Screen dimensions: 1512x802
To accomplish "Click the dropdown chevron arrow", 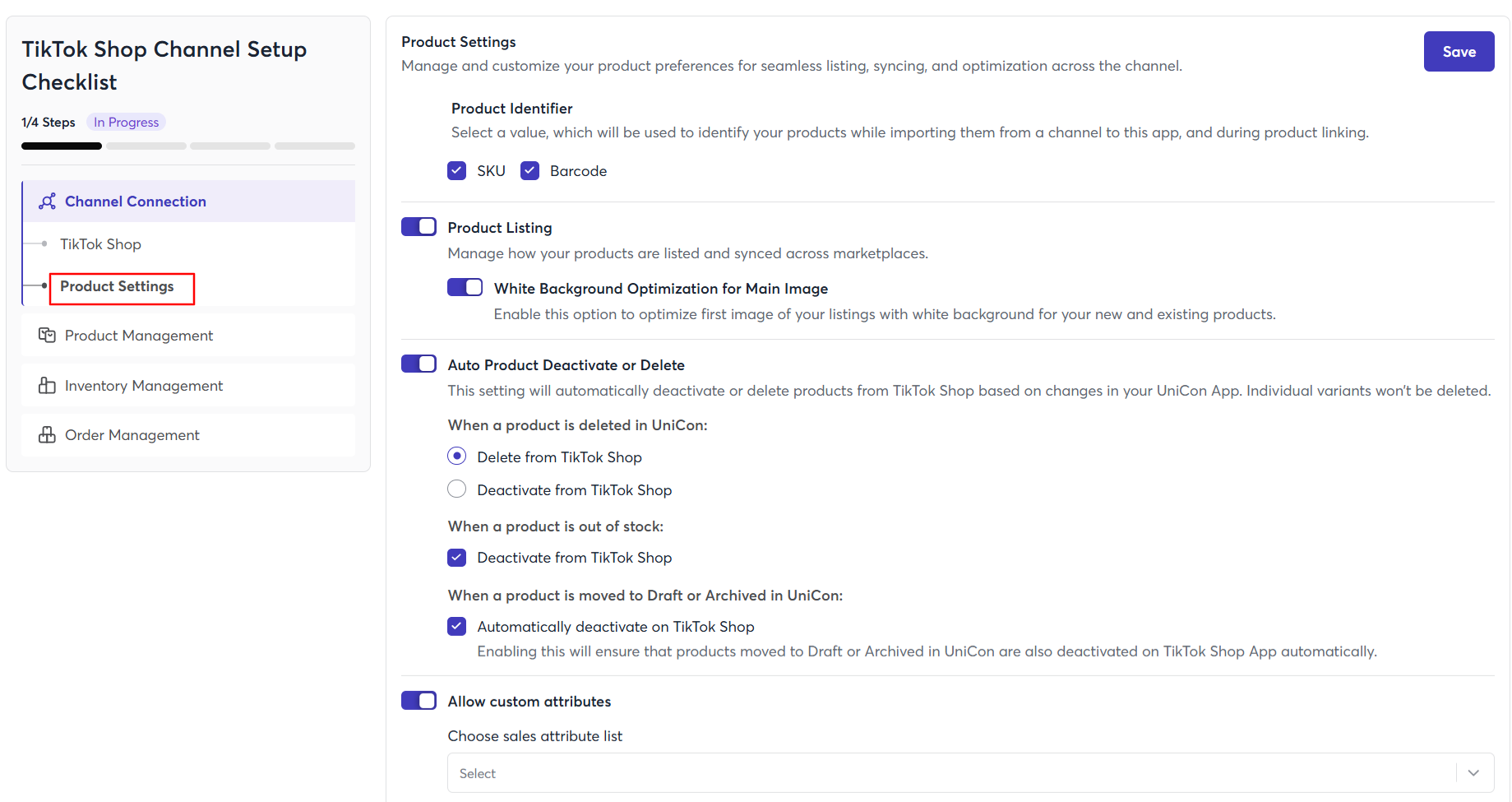I will pyautogui.click(x=1473, y=773).
